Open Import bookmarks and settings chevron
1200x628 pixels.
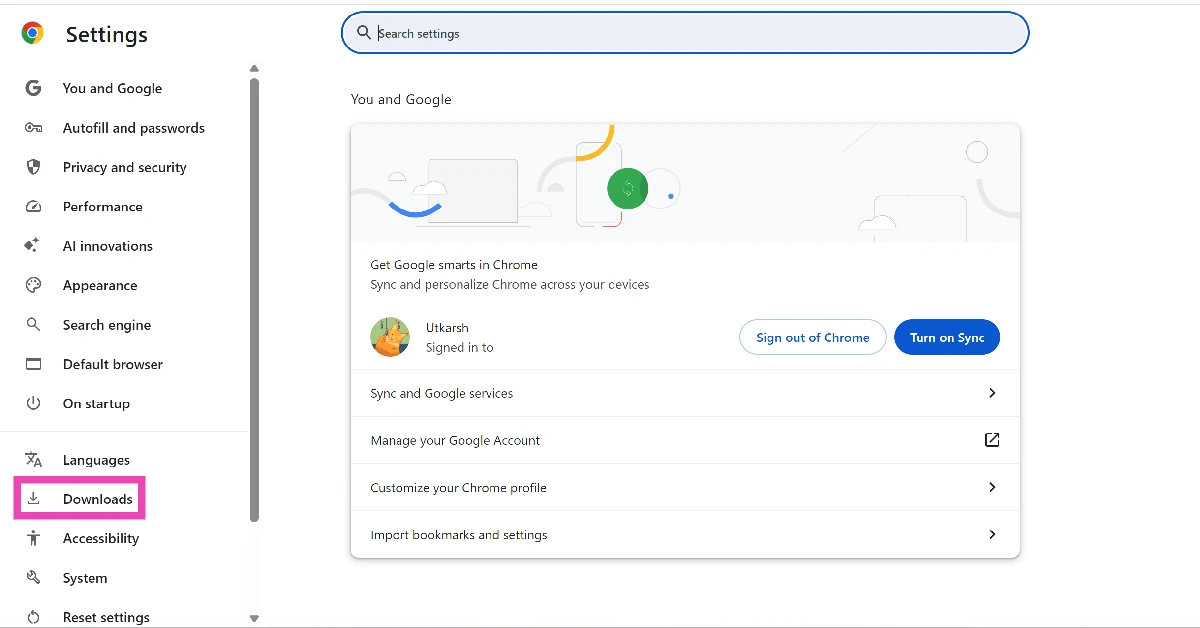(991, 534)
